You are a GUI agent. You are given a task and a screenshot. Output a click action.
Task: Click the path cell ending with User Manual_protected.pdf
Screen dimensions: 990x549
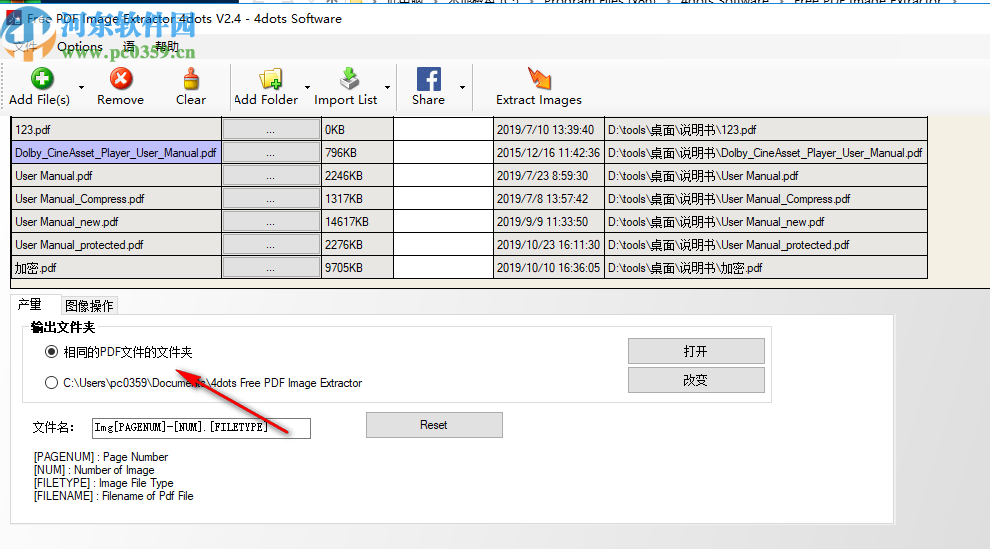point(766,245)
